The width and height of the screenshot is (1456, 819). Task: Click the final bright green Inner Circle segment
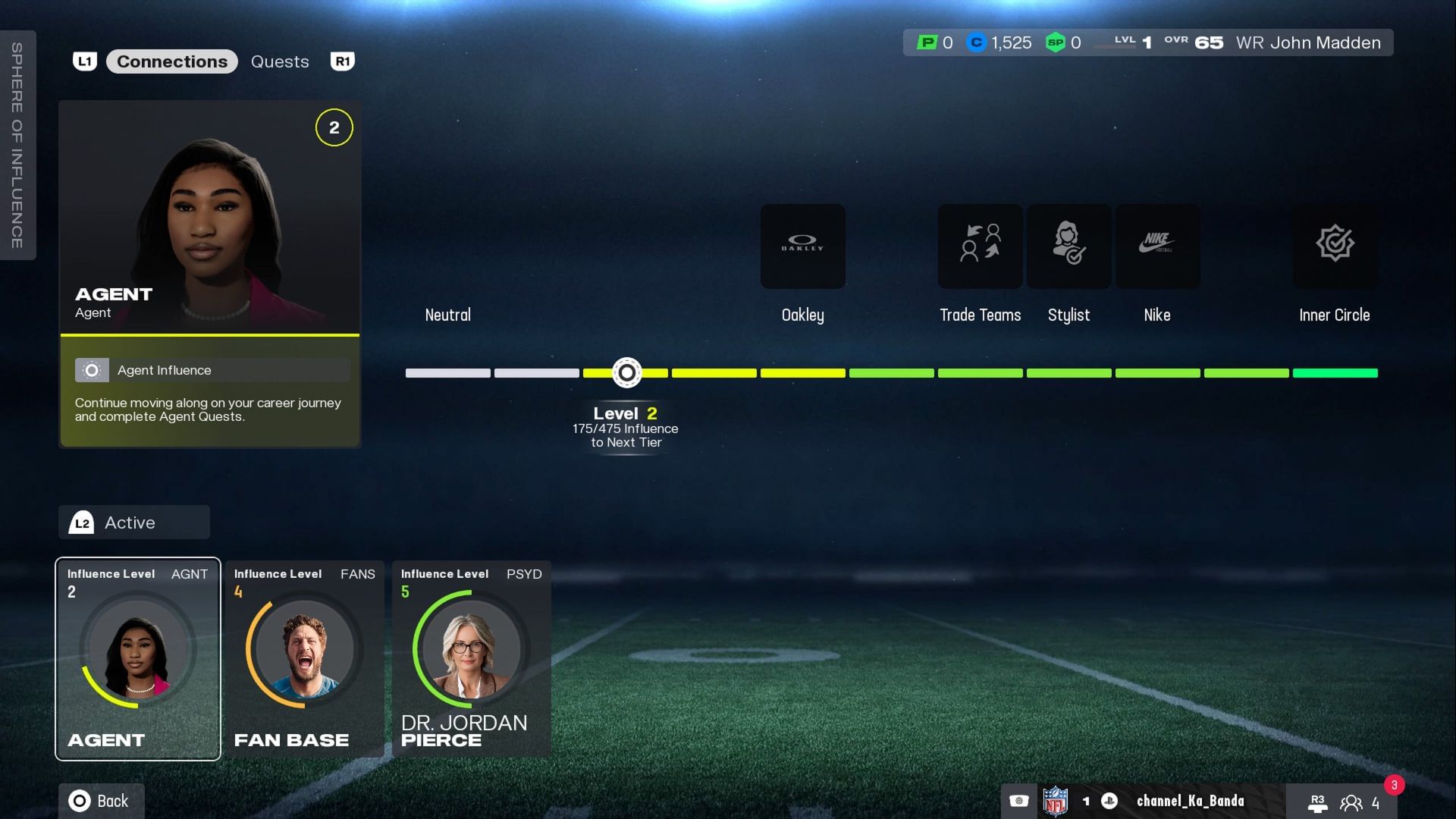[1335, 373]
